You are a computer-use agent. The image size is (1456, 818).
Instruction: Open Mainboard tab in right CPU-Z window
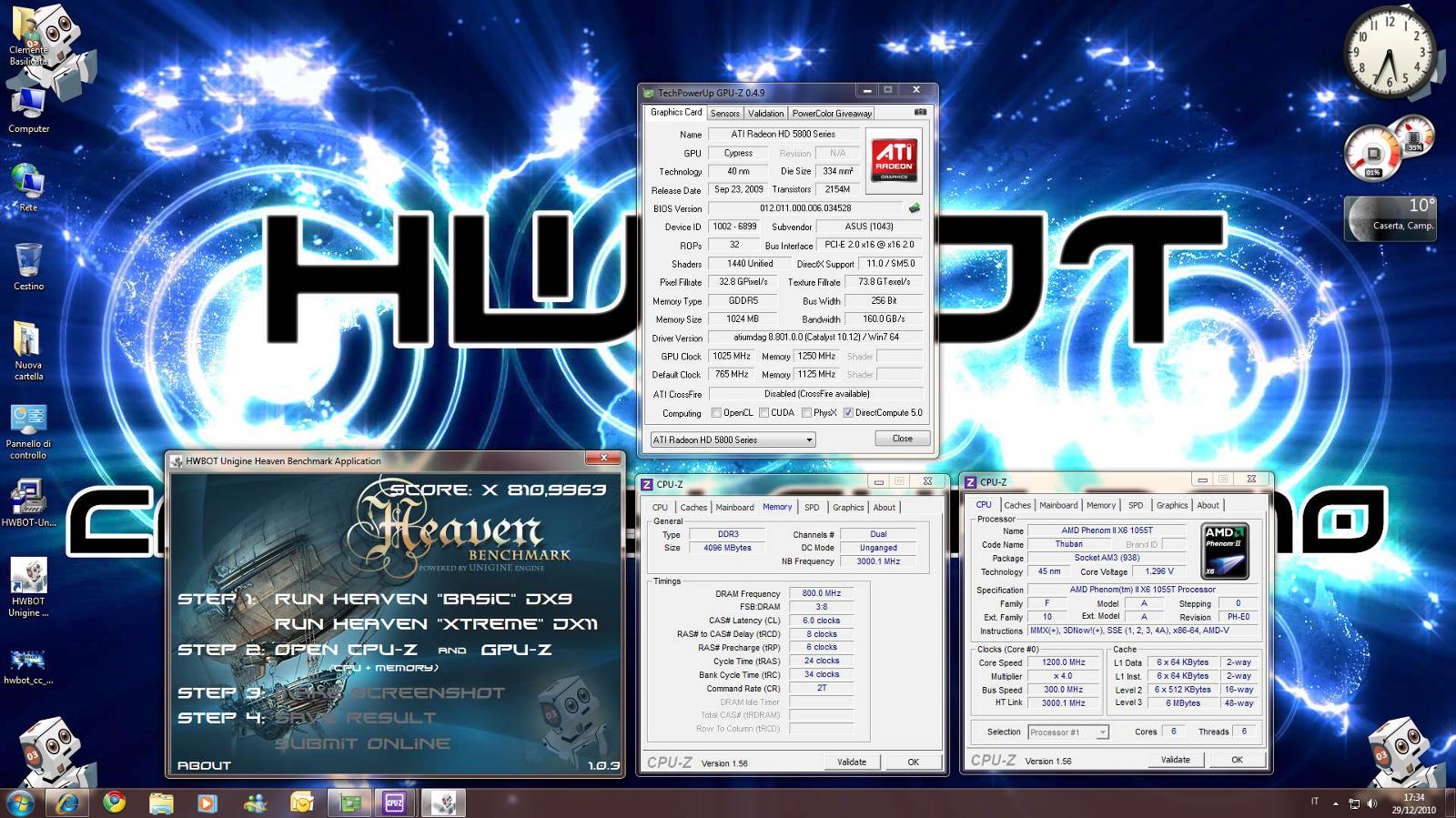(1058, 505)
